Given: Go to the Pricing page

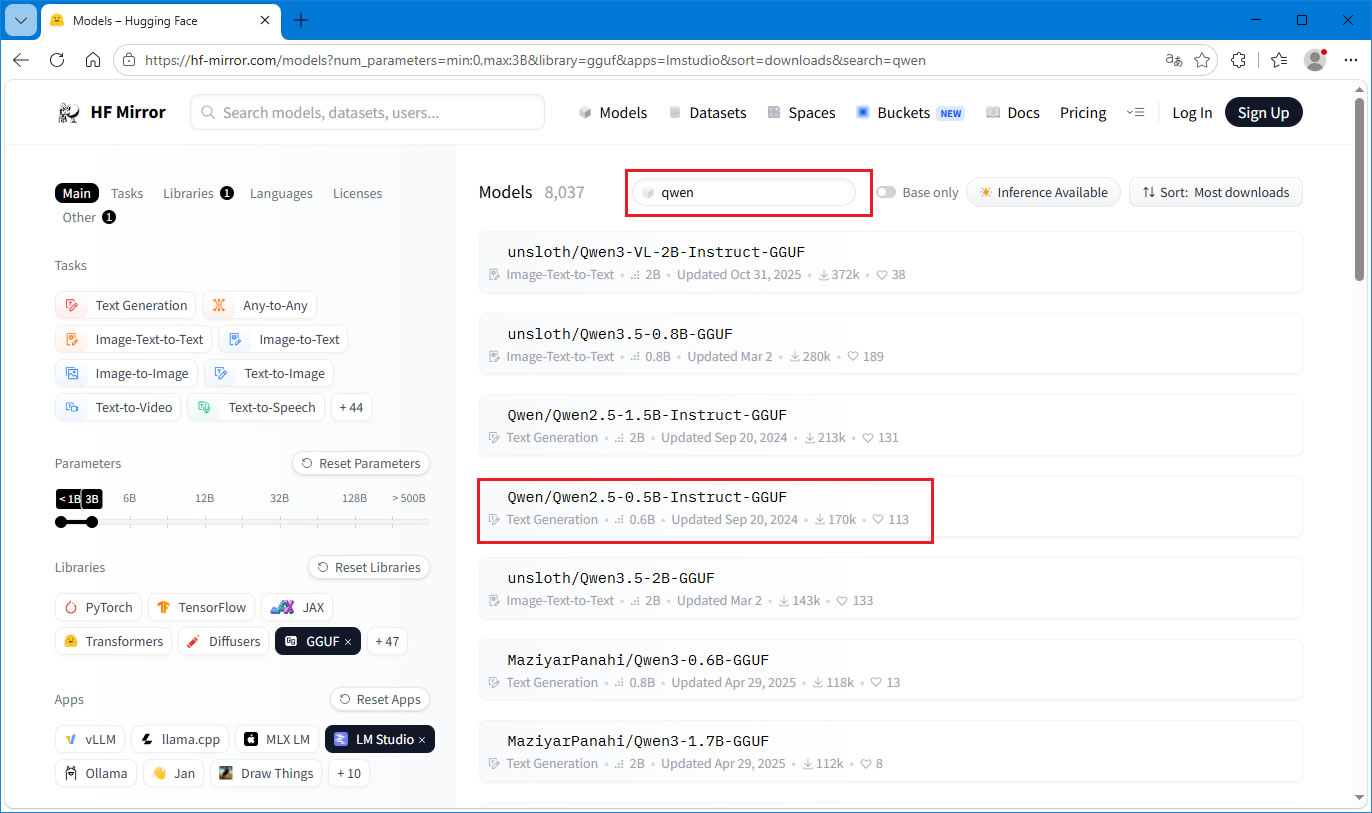Looking at the screenshot, I should (x=1083, y=113).
